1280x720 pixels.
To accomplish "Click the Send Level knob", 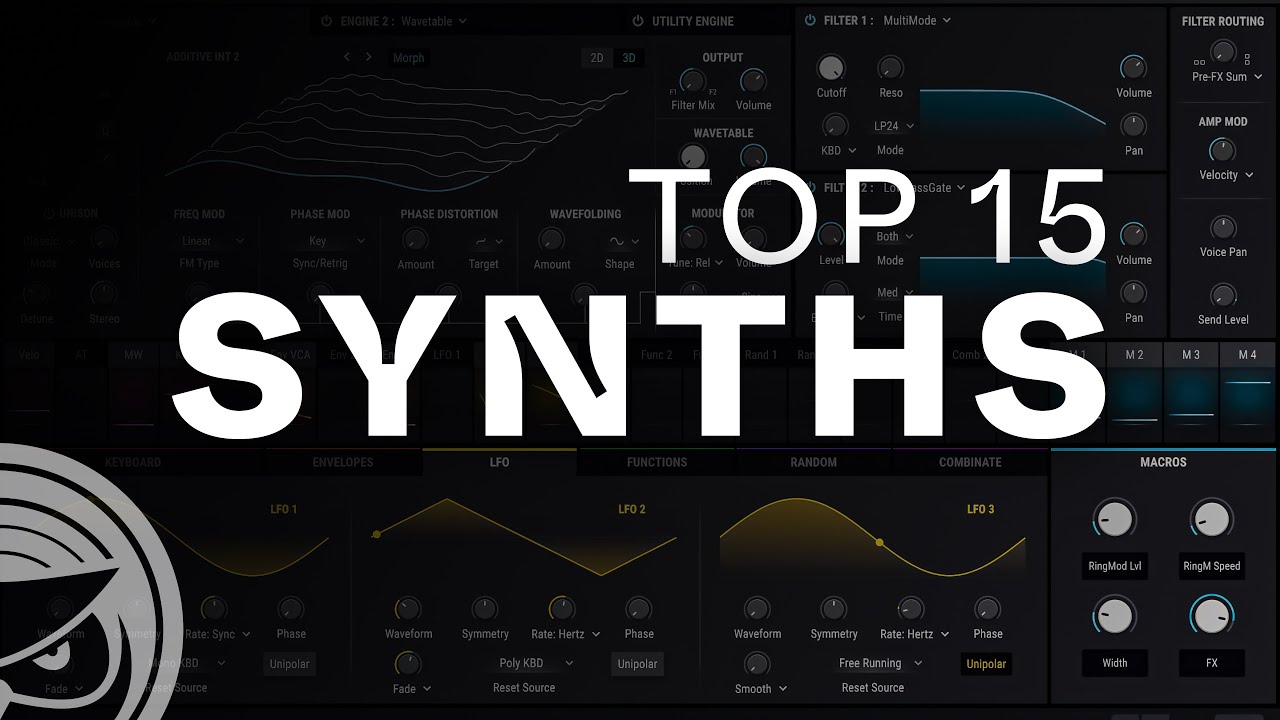I will tap(1222, 295).
